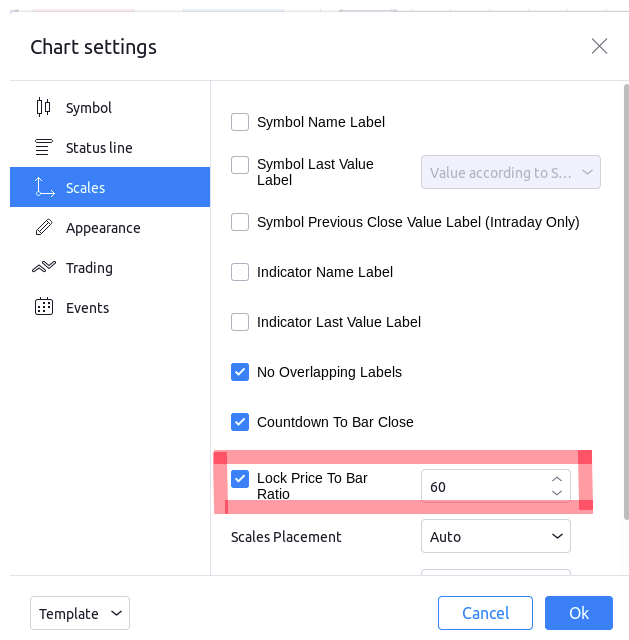Close the Chart settings dialog
This screenshot has width=629, height=640.
[x=599, y=46]
